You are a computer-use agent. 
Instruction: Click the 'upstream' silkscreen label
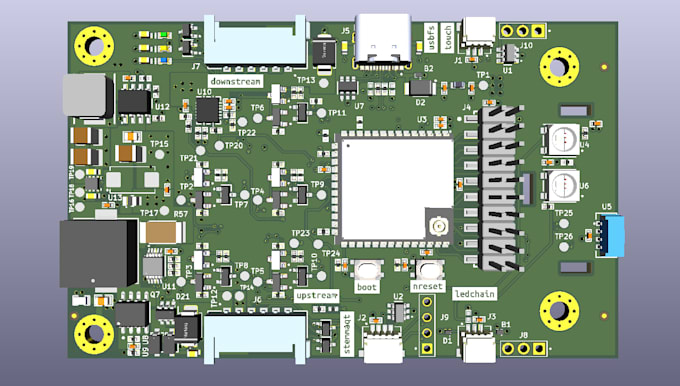coord(317,296)
